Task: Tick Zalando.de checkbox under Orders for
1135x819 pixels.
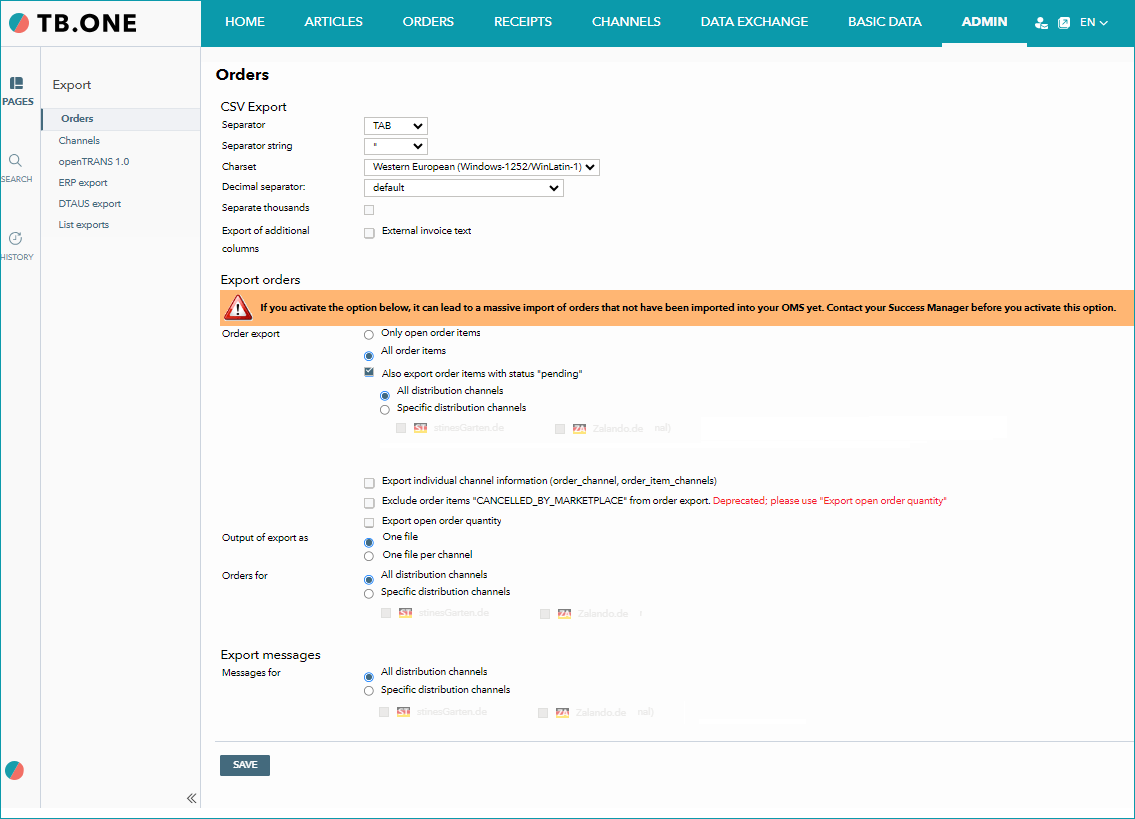Action: 545,614
